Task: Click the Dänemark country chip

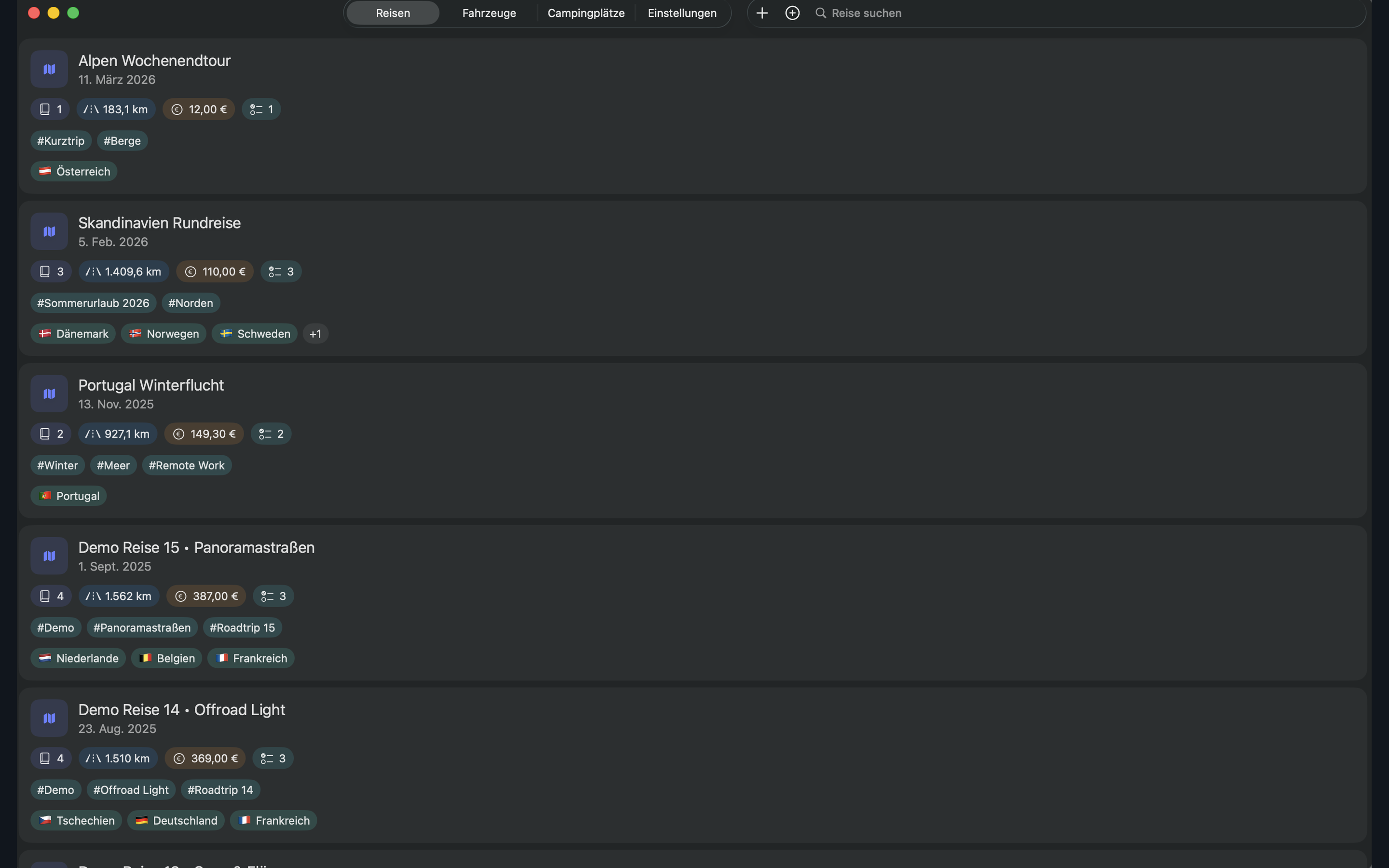Action: pyautogui.click(x=73, y=334)
